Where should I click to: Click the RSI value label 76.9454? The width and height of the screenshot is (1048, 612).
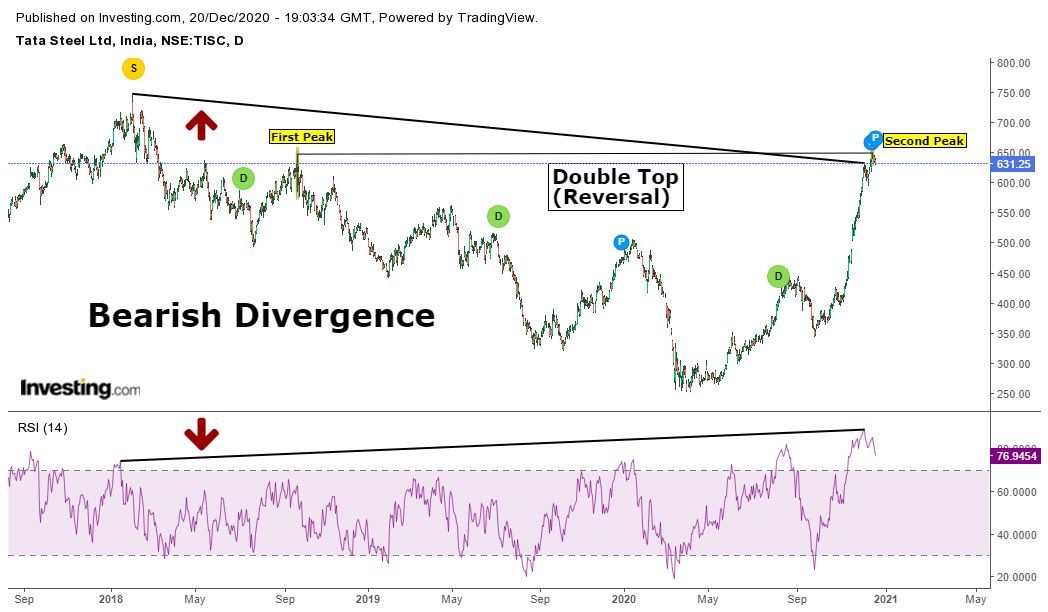click(1015, 456)
